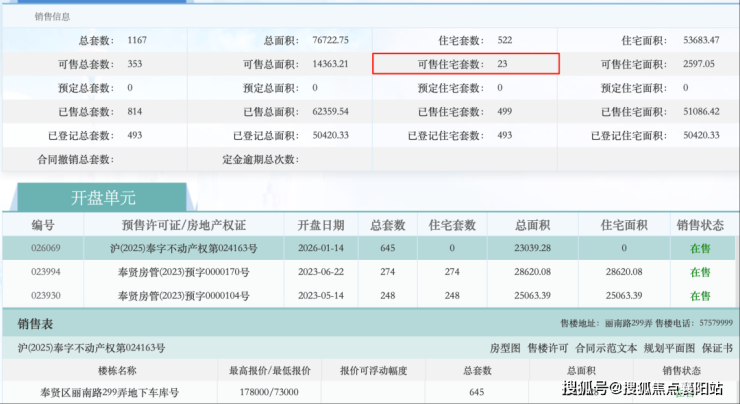Click permit 奉贤房管(2023)预字0000104号
The width and height of the screenshot is (740, 404).
(x=184, y=296)
